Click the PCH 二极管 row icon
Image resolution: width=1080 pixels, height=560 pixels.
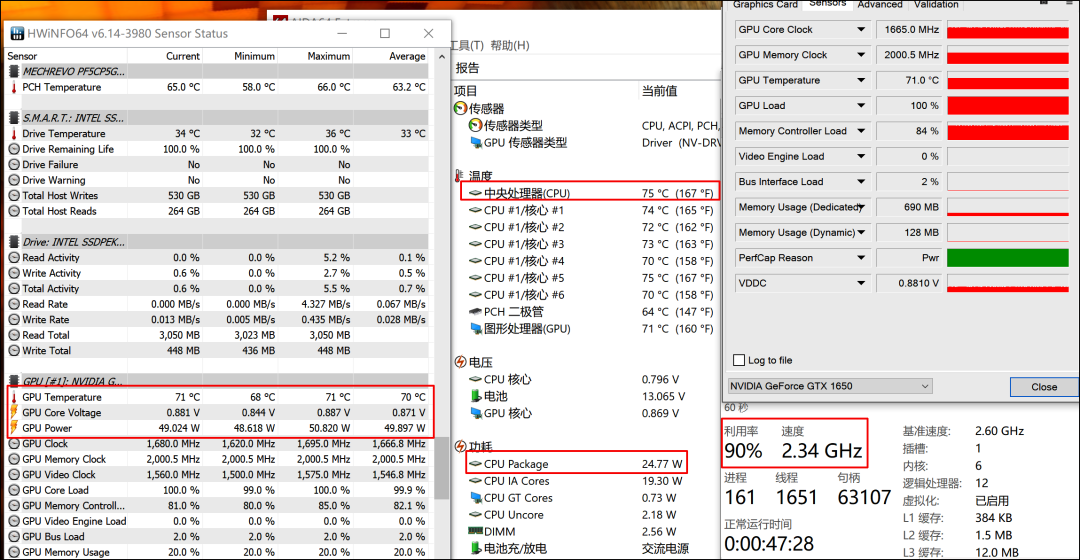tap(475, 311)
